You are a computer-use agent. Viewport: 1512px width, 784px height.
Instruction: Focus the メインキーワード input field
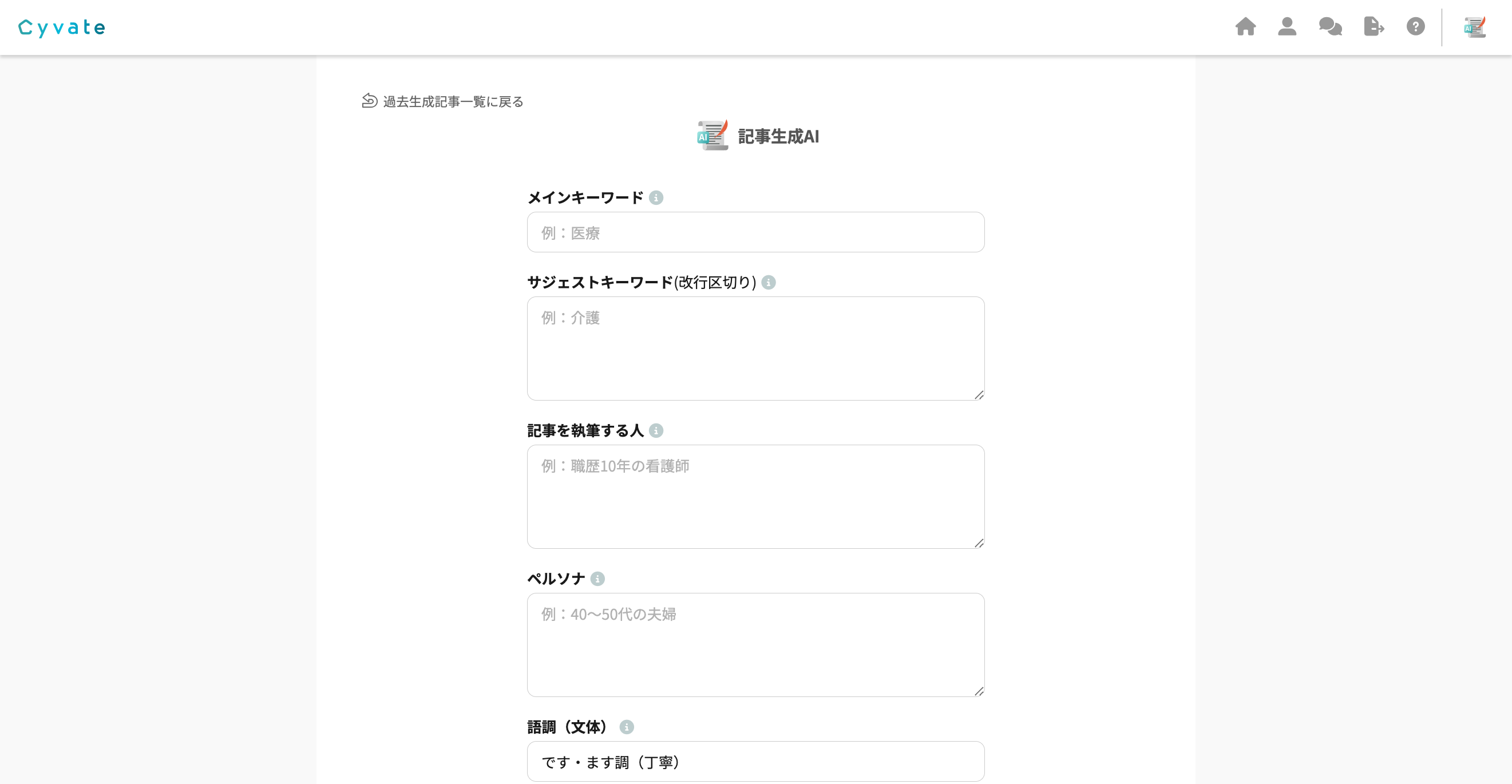(x=756, y=232)
